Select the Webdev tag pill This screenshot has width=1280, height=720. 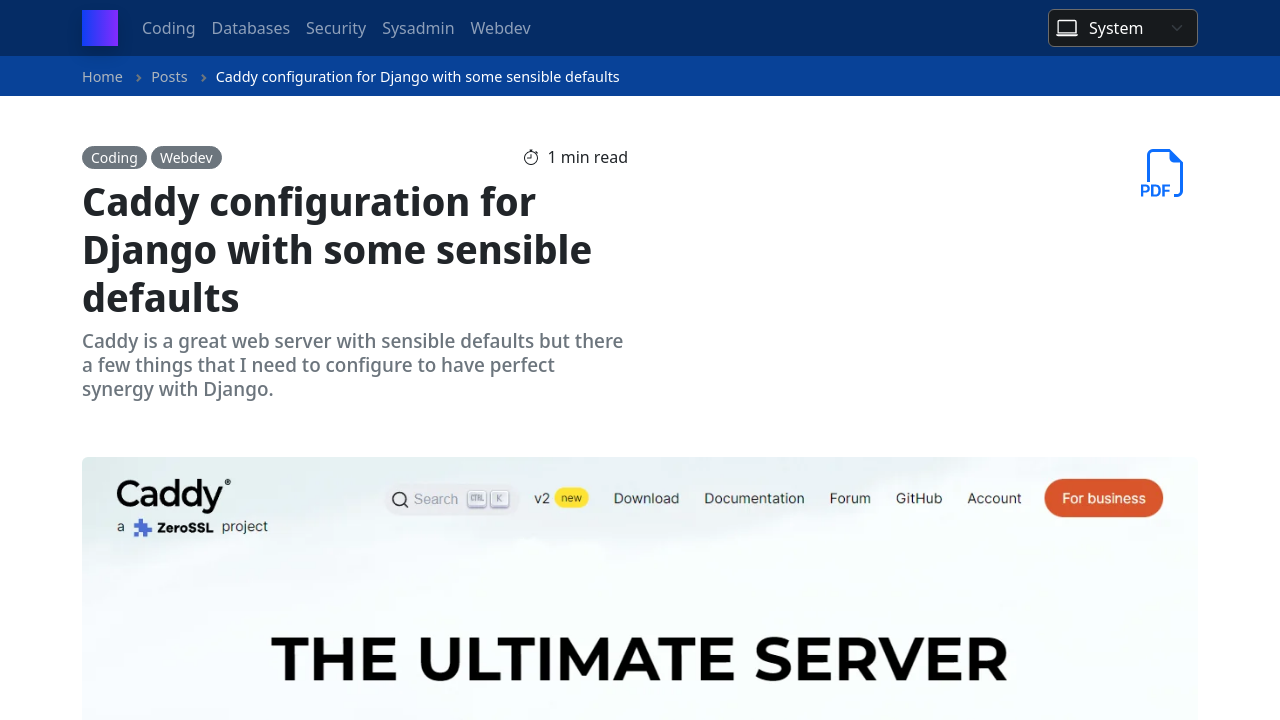(186, 157)
